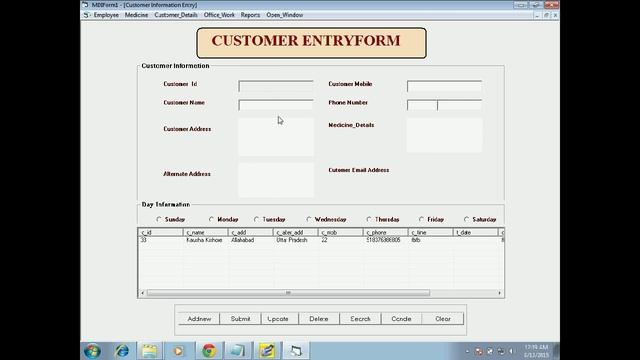Select the Sunday radio button
Image resolution: width=640 pixels, height=360 pixels.
pos(159,219)
